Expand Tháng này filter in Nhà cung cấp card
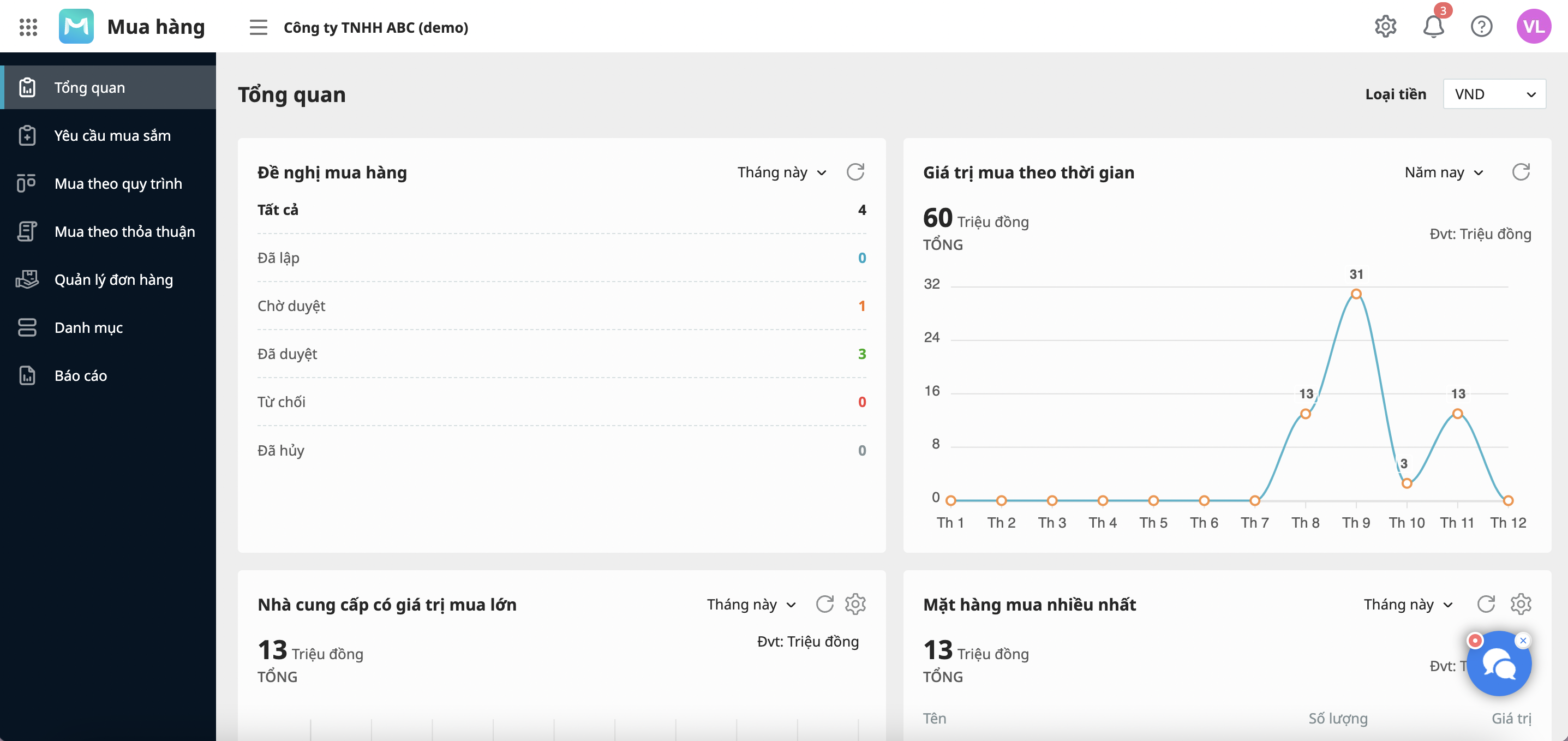This screenshot has height=741, width=1568. 752,604
